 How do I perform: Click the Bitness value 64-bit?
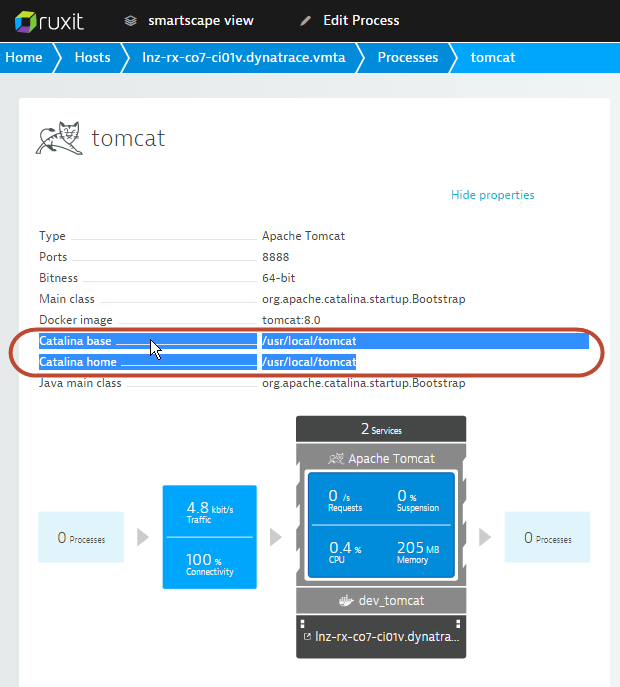coord(279,278)
